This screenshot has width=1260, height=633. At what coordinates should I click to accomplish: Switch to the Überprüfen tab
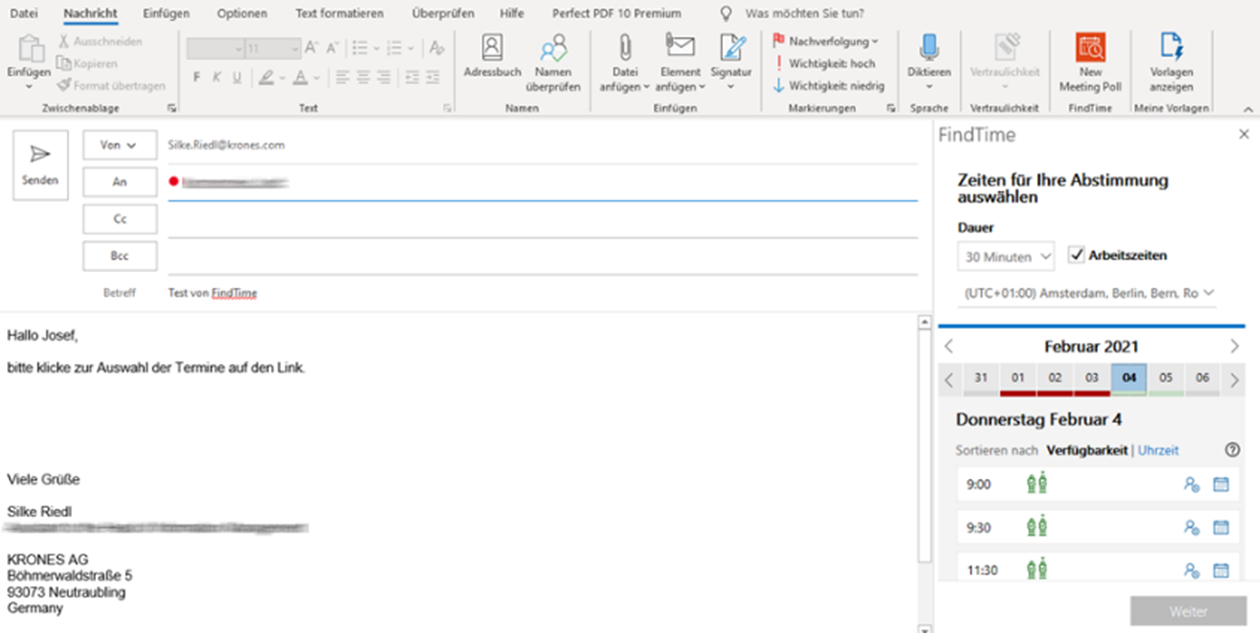tap(442, 14)
